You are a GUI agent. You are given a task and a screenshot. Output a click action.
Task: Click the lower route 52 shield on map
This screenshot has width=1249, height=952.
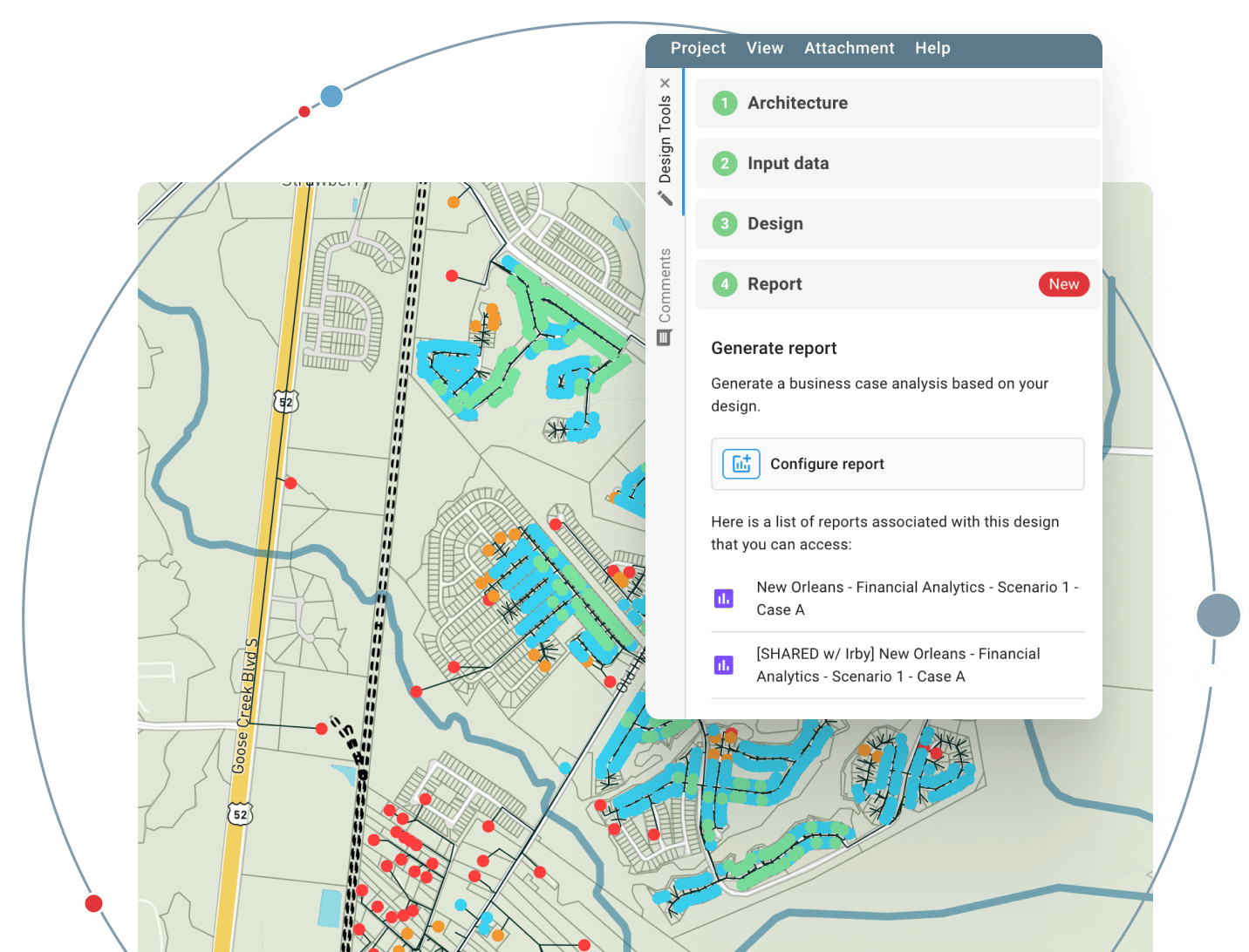point(240,814)
